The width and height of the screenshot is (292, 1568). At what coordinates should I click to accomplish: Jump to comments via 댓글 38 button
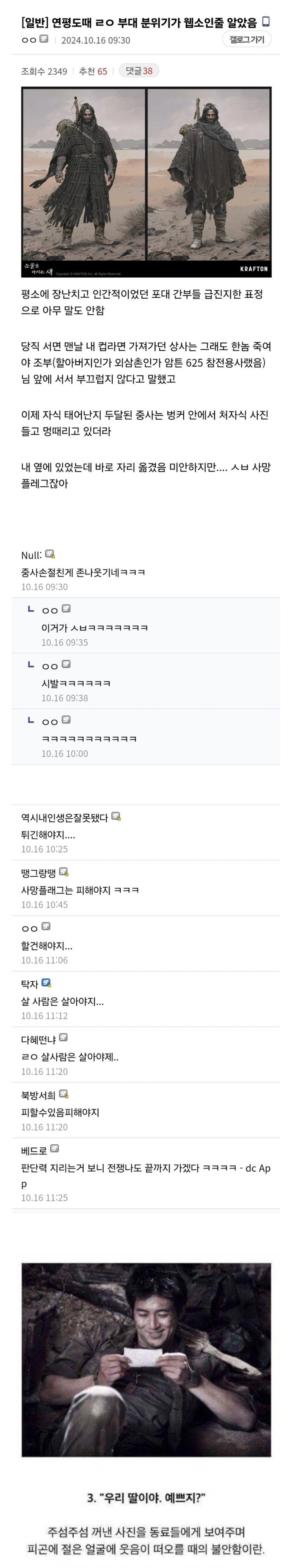tap(139, 71)
